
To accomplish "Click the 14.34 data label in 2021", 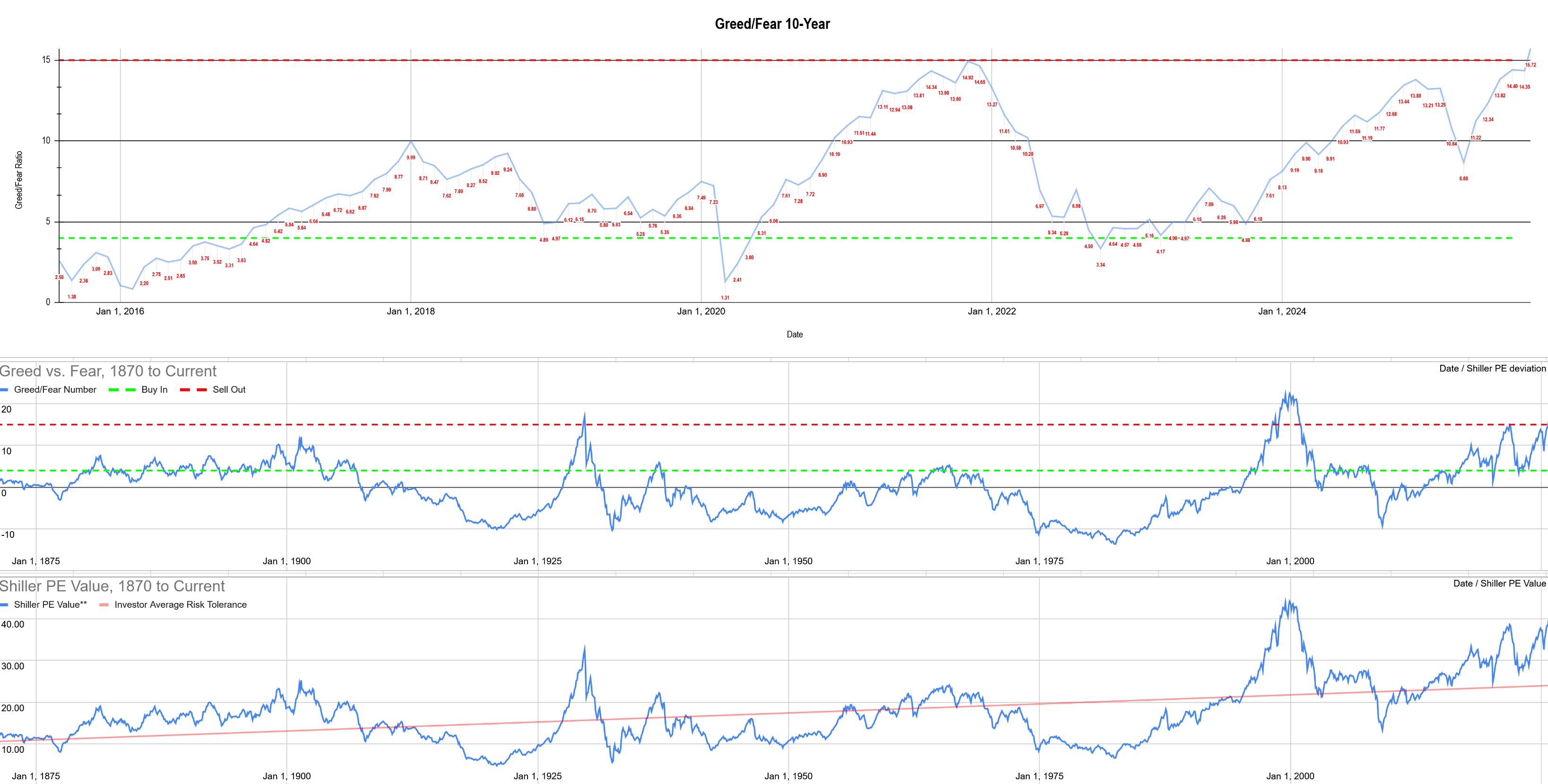I will pyautogui.click(x=931, y=87).
